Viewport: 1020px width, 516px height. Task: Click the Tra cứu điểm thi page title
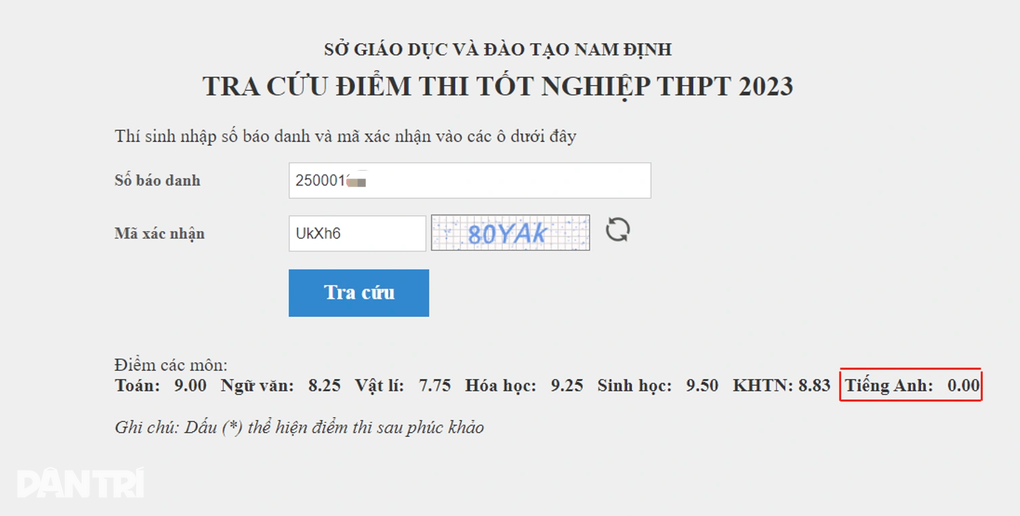coord(498,86)
